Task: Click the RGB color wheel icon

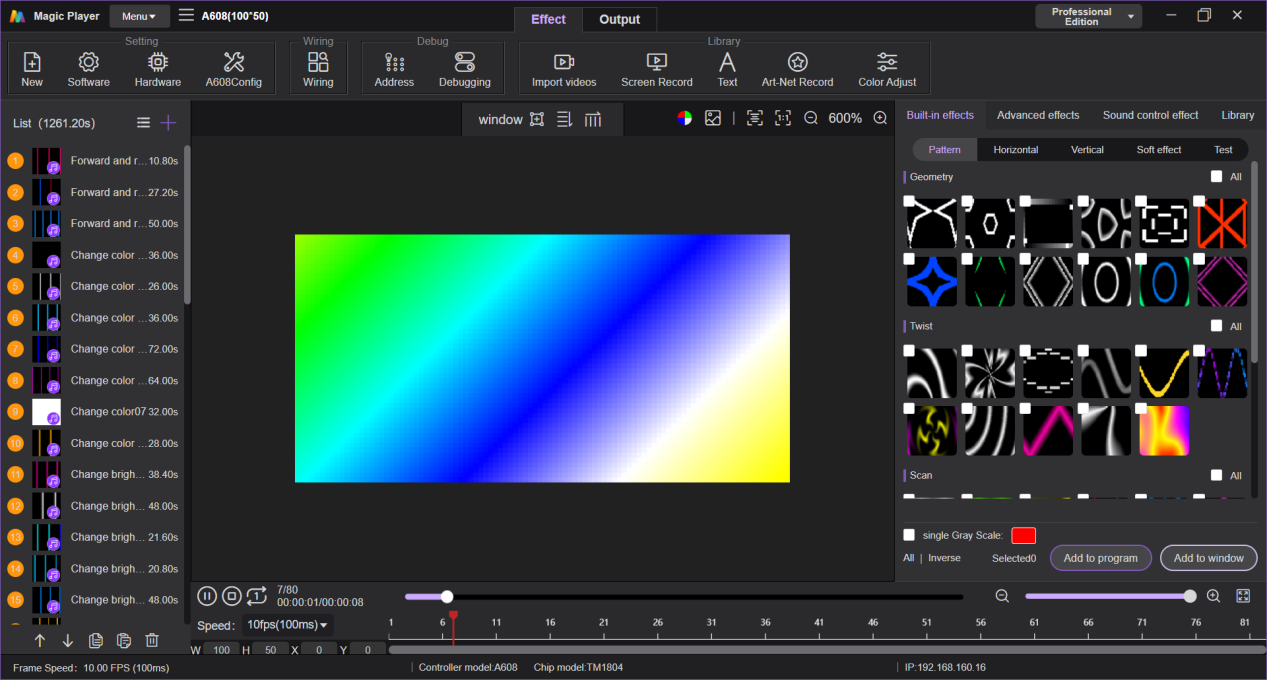Action: [684, 118]
